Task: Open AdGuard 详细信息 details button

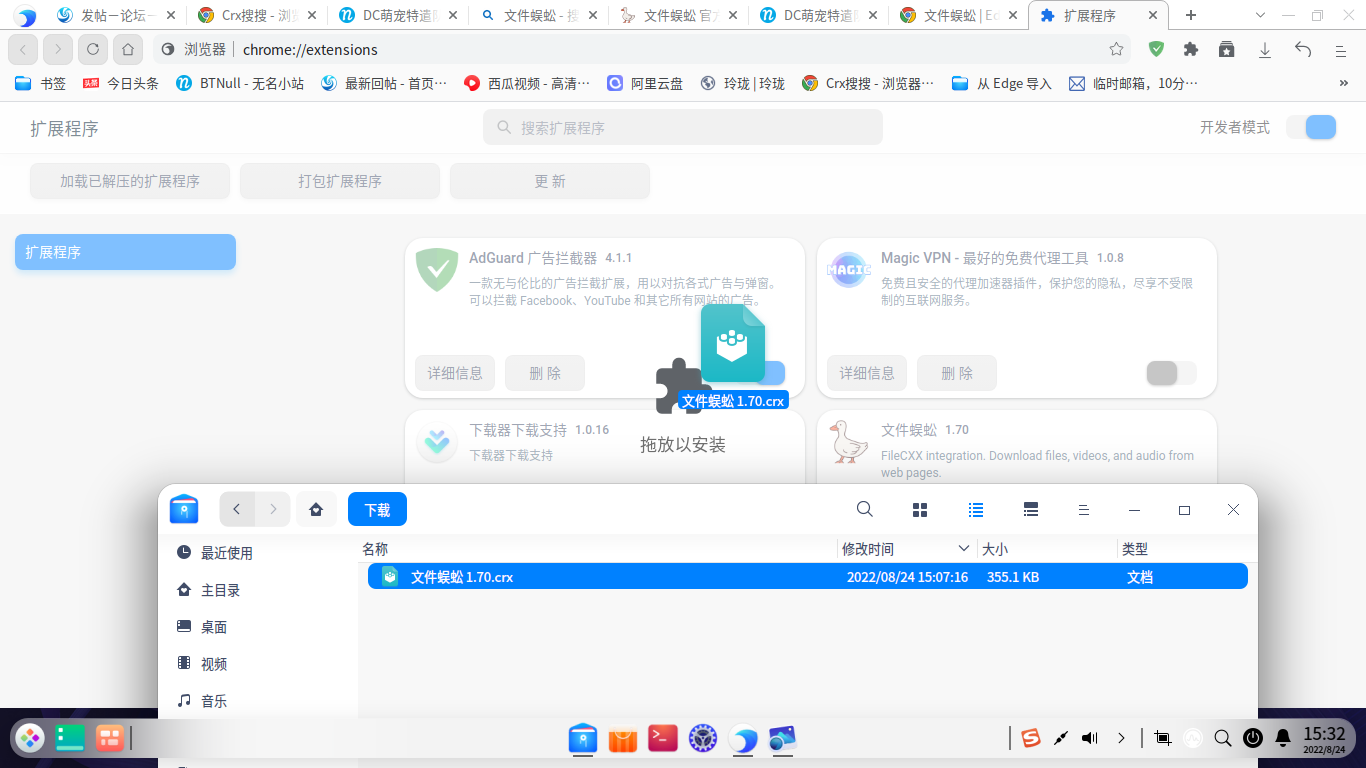Action: 455,372
